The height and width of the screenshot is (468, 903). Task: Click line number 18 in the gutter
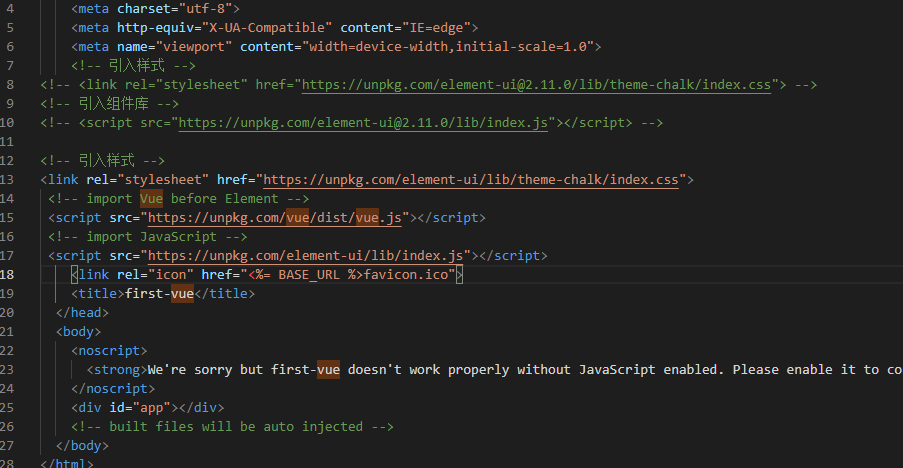click(x=7, y=275)
